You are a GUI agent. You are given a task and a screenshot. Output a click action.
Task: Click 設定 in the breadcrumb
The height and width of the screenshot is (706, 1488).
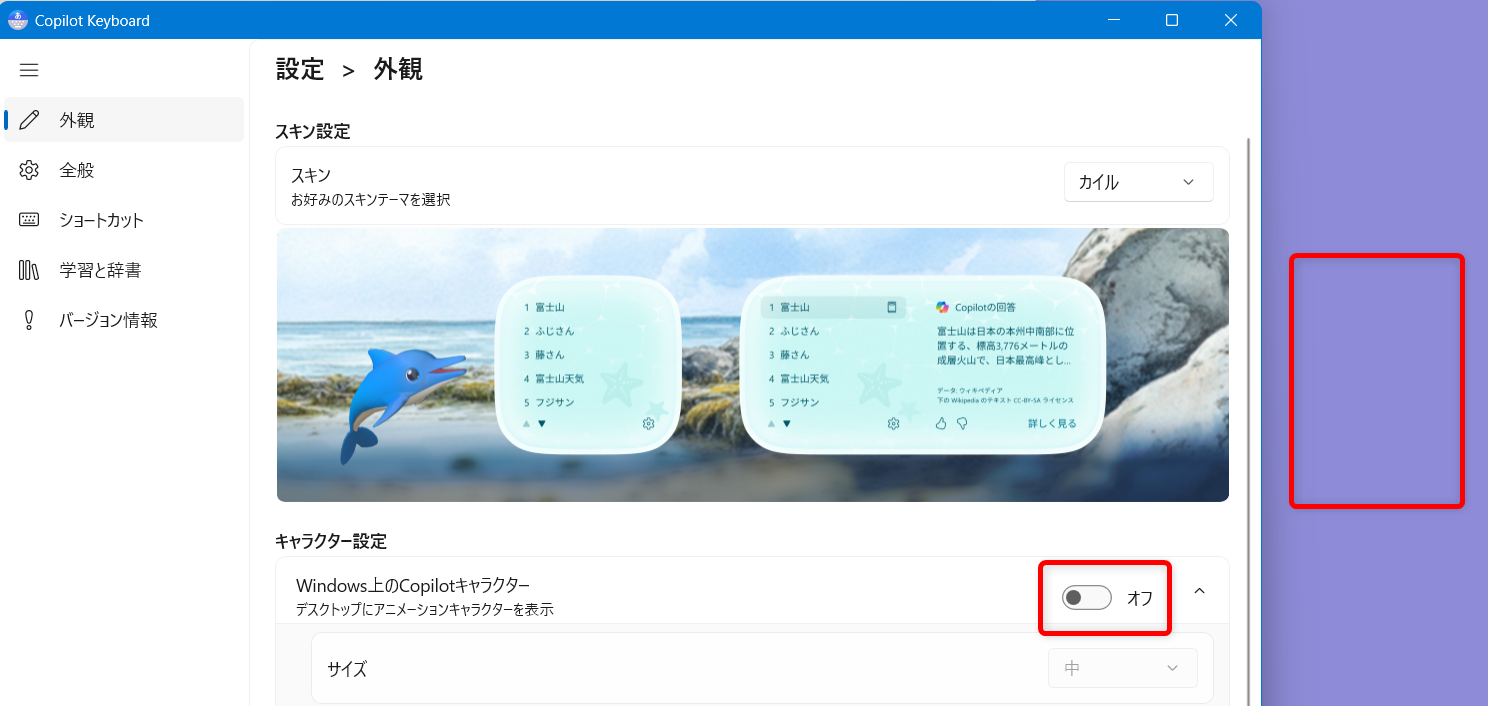(x=300, y=69)
